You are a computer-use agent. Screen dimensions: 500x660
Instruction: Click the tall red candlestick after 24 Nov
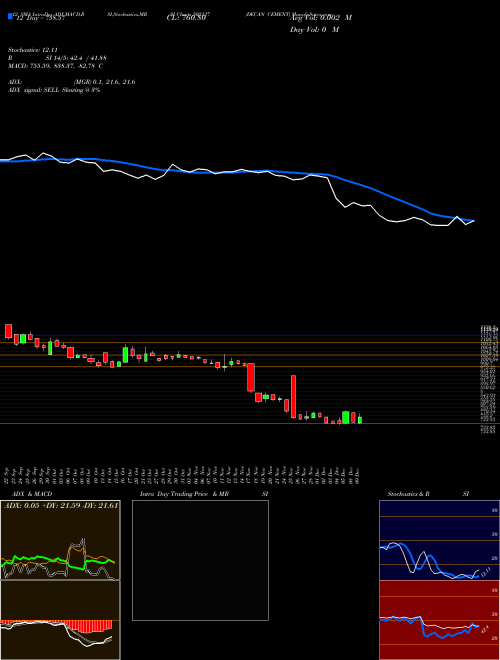click(x=294, y=397)
